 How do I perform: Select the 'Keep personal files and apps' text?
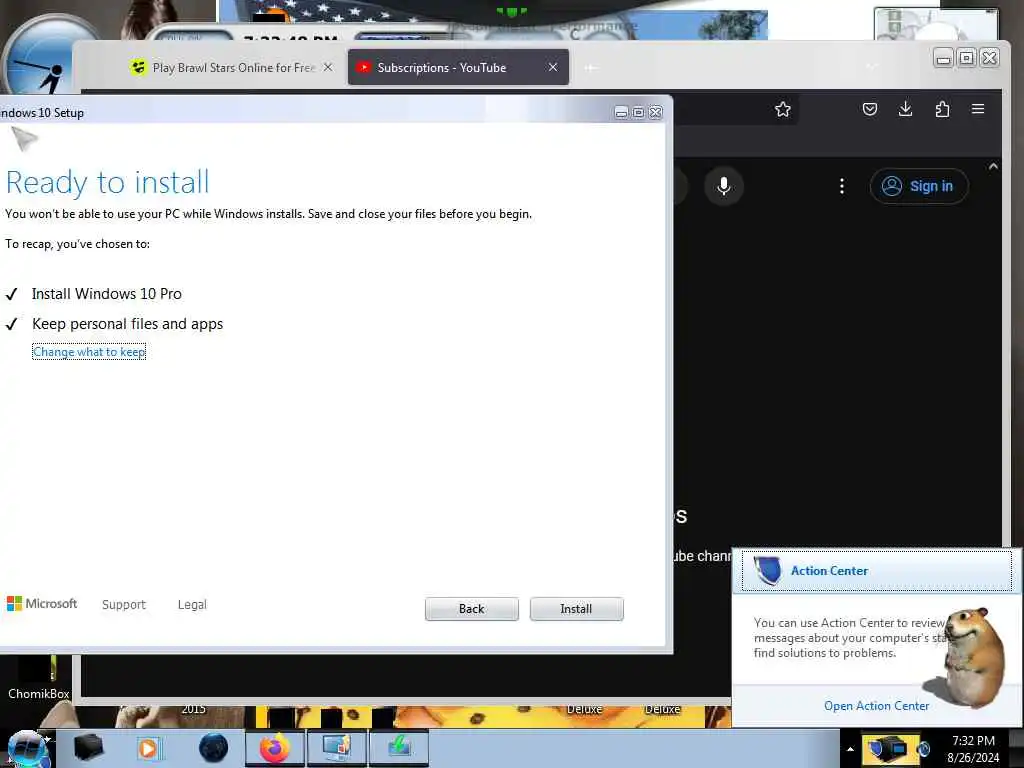point(127,324)
